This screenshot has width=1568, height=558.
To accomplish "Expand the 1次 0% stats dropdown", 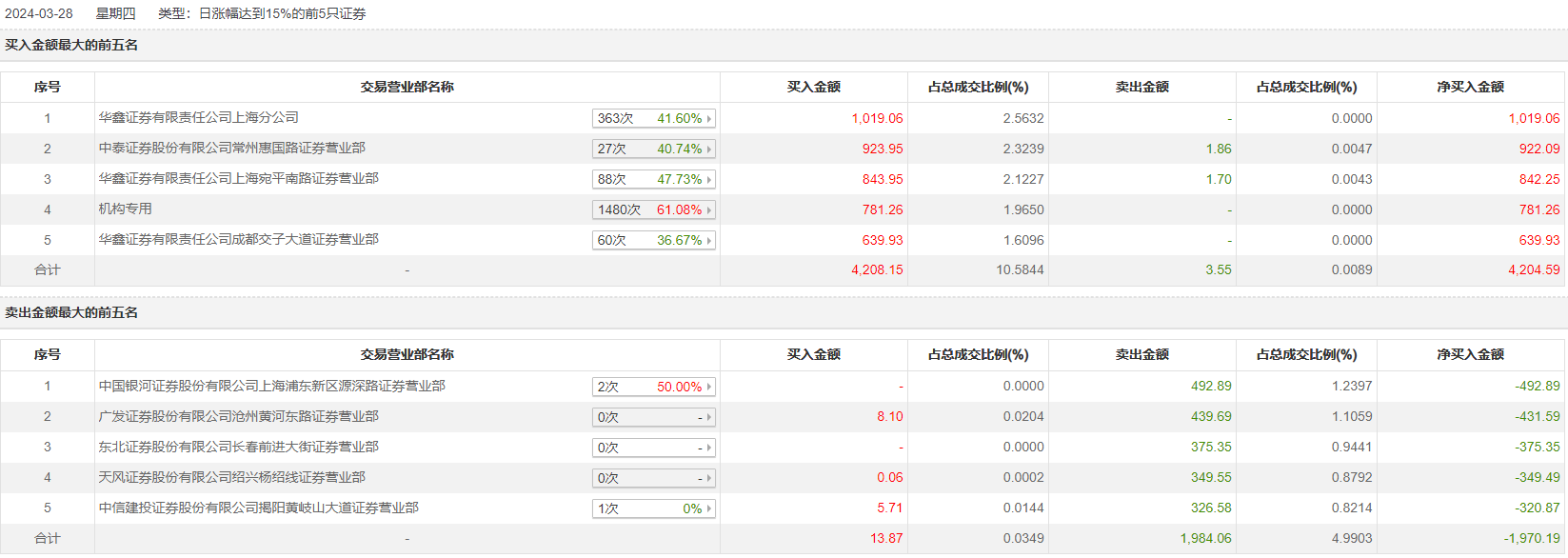I will [653, 508].
